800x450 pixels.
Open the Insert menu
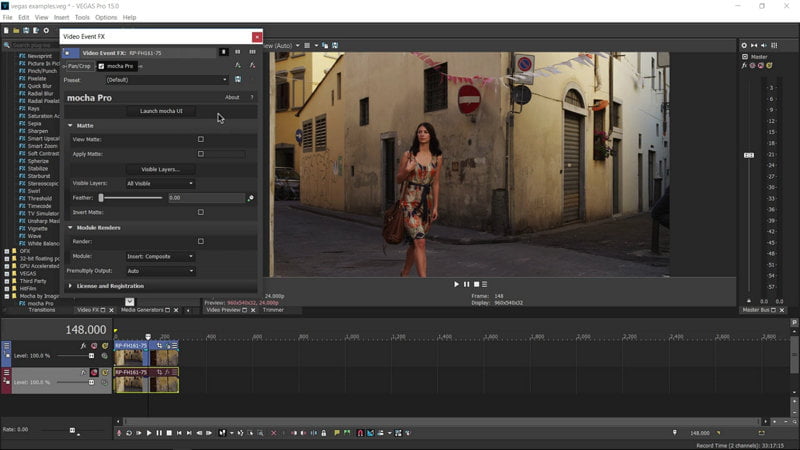[x=61, y=17]
